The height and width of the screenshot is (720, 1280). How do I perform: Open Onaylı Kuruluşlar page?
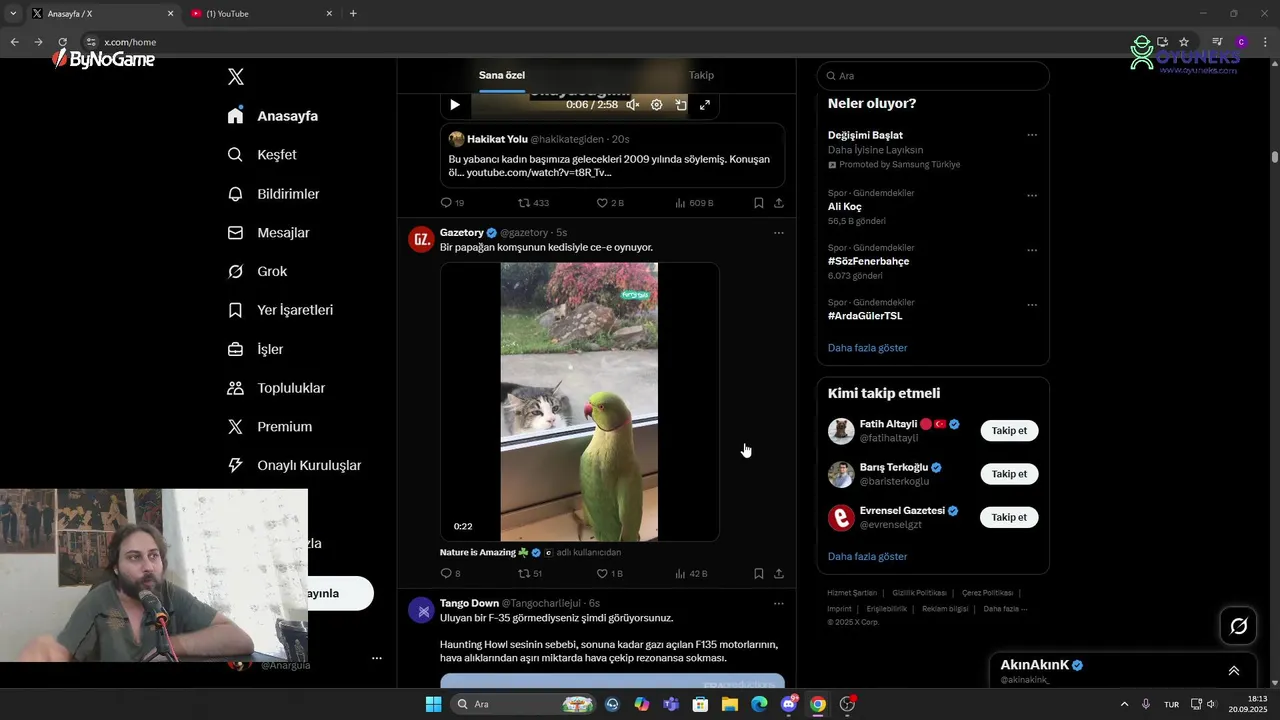click(x=294, y=465)
